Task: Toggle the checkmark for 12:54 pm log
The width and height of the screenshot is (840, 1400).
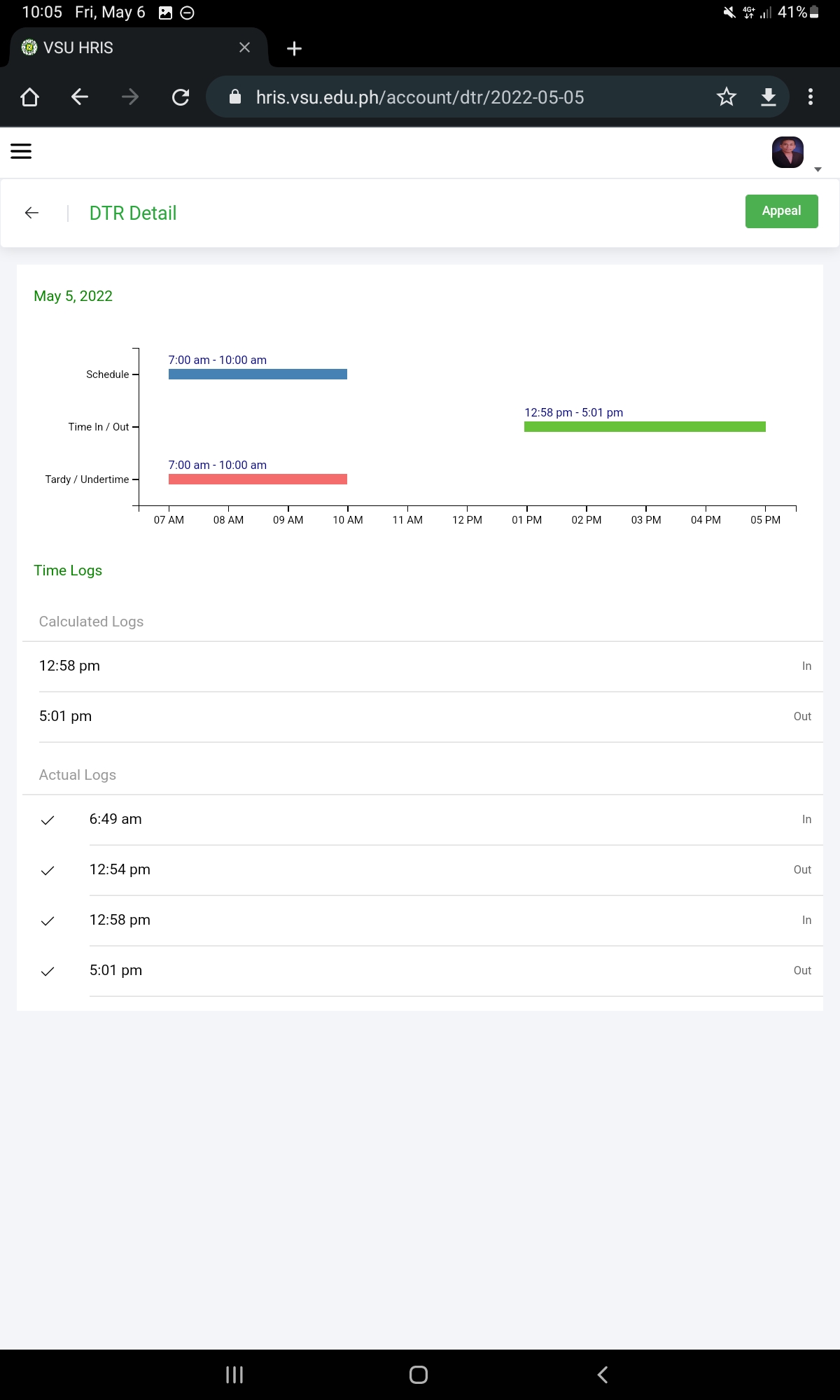Action: pos(48,870)
